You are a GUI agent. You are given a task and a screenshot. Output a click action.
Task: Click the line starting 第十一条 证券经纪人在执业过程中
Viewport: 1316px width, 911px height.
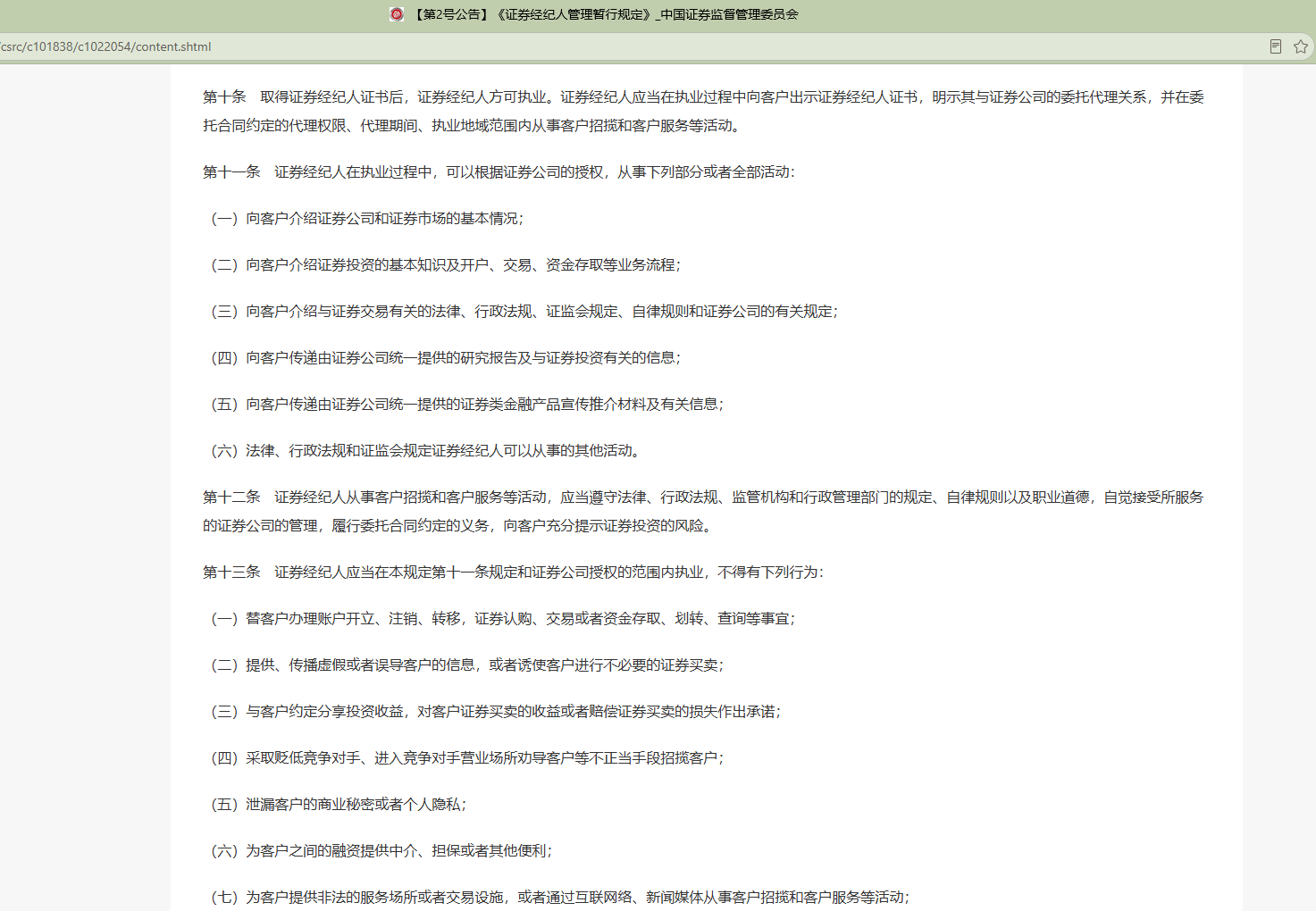coord(499,171)
